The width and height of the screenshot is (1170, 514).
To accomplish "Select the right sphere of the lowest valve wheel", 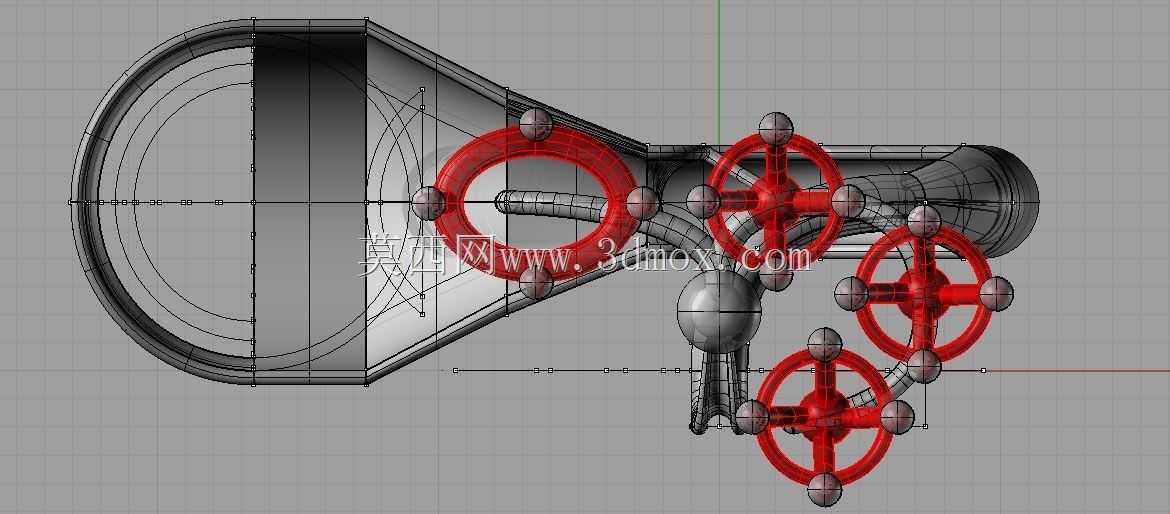I will coord(897,417).
